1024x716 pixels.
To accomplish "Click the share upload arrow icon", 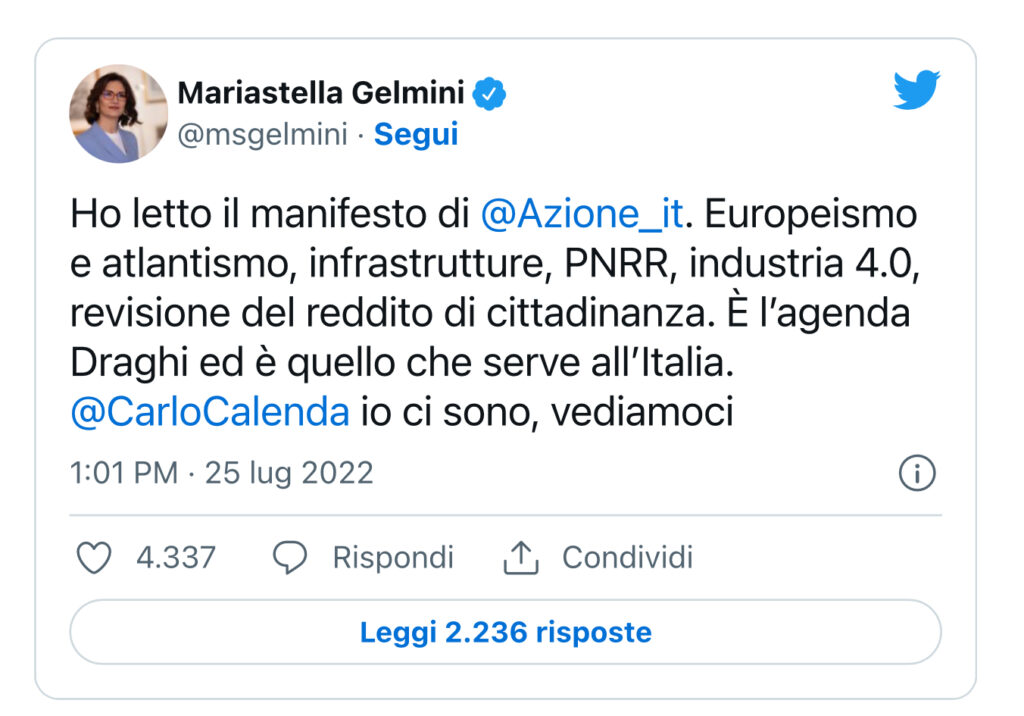I will (x=520, y=557).
